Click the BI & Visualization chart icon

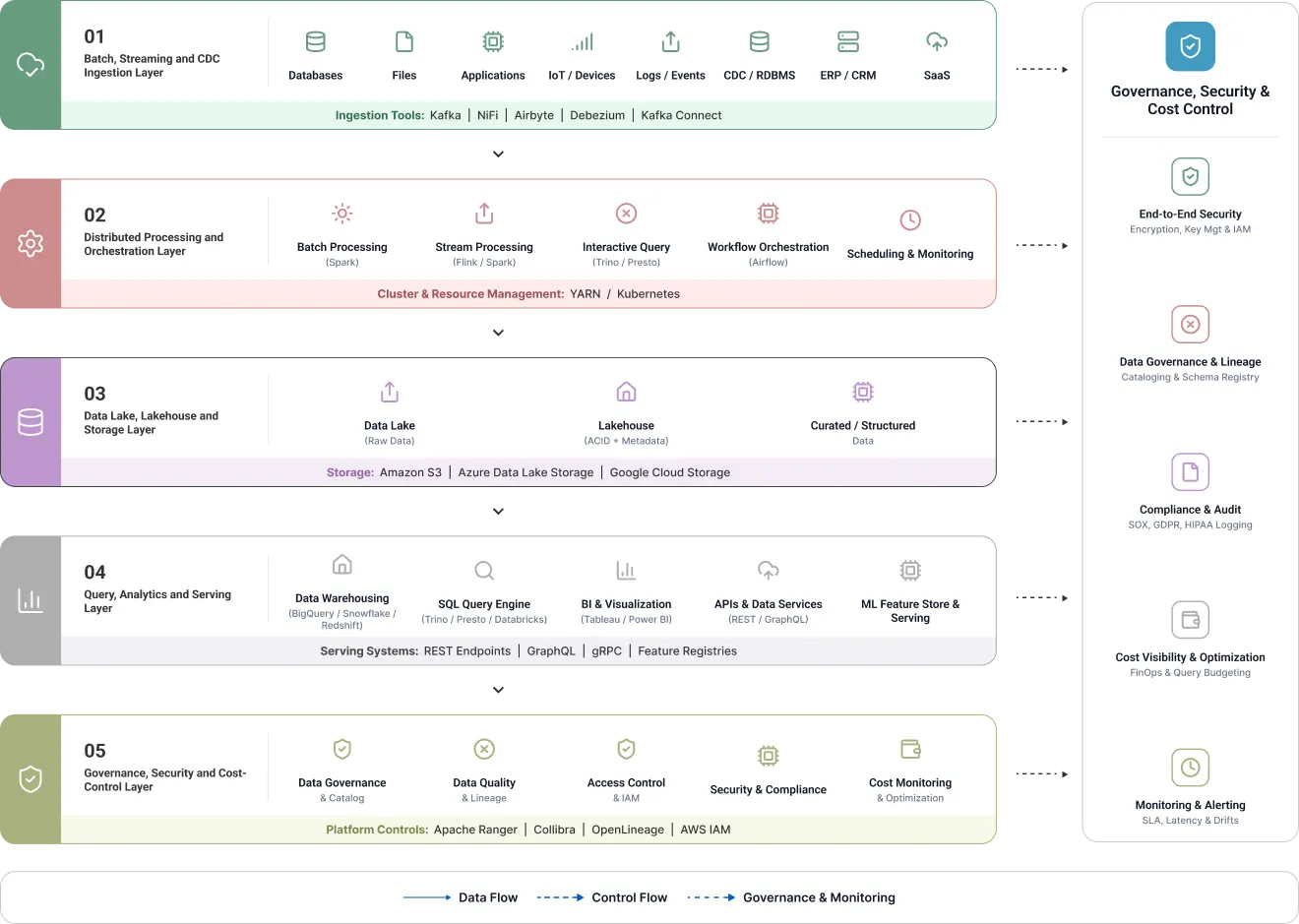pos(626,571)
